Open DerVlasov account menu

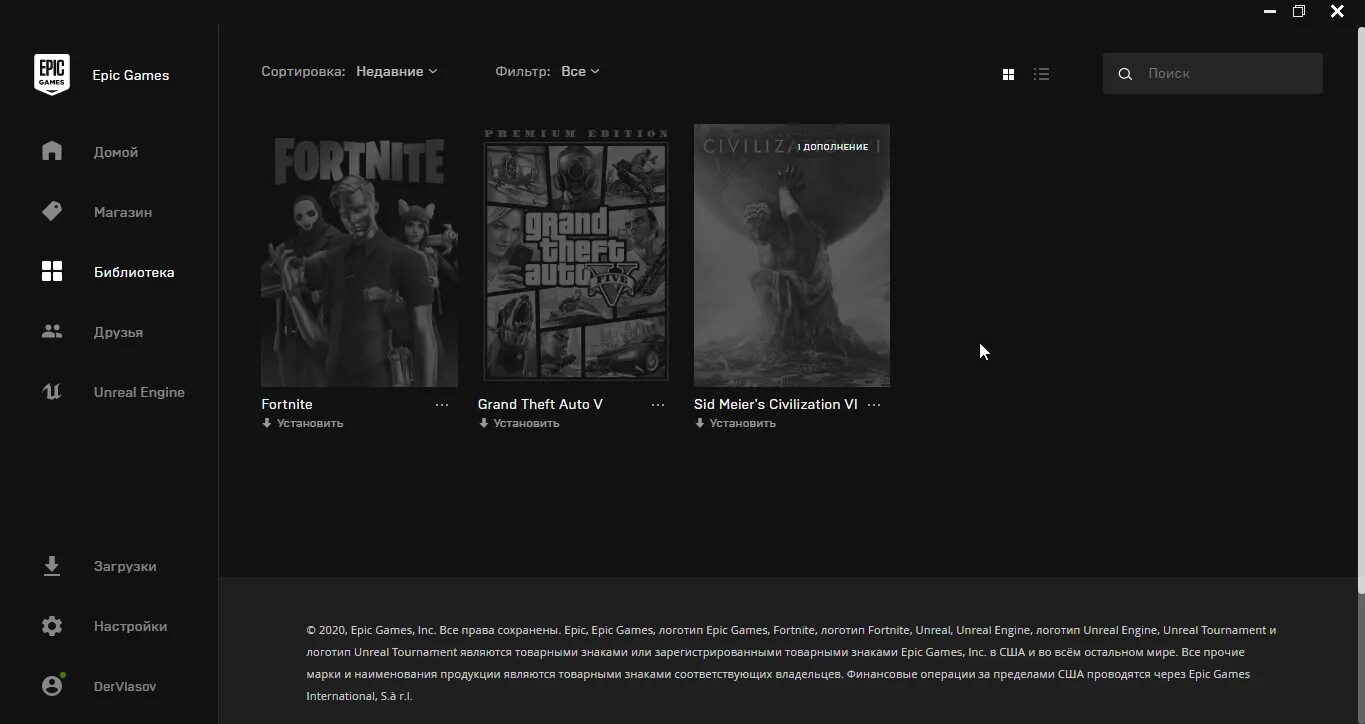(125, 686)
